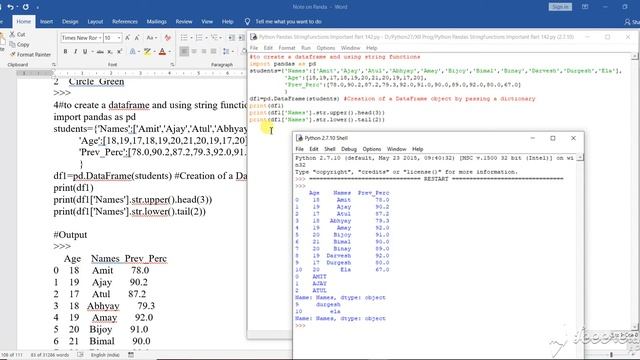Click the Python editor window title icon
This screenshot has width=640, height=360.
click(x=253, y=37)
